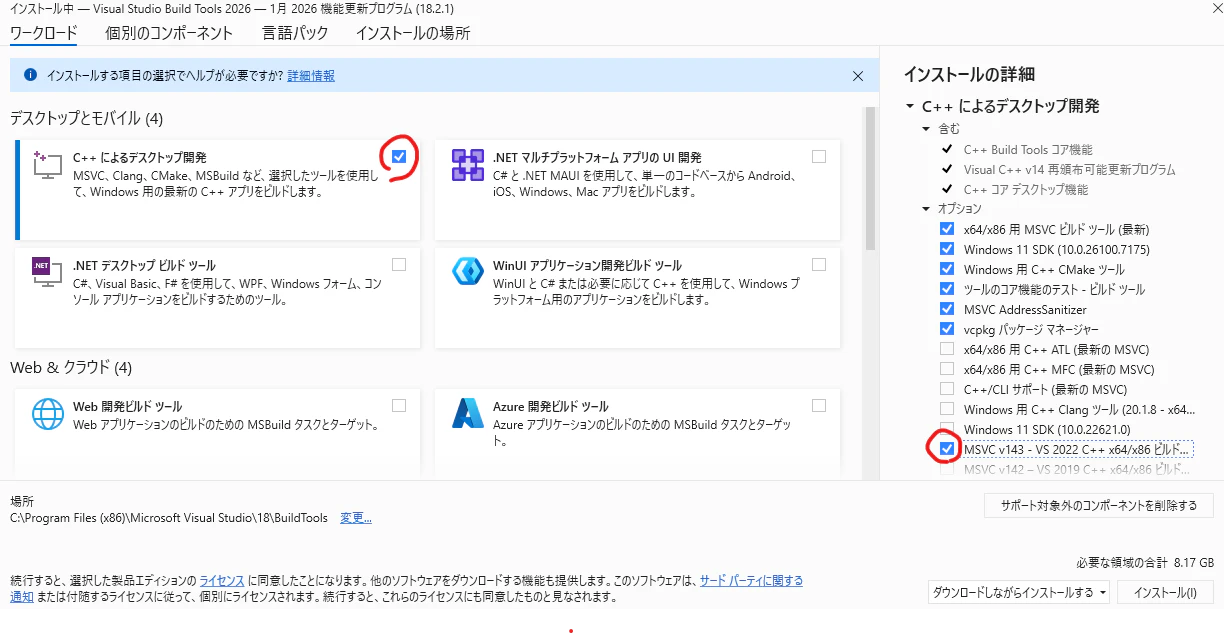Screen dimensions: 1224x634
Task: Click the Web 開発ビルド ツール globe icon
Action: pos(48,413)
